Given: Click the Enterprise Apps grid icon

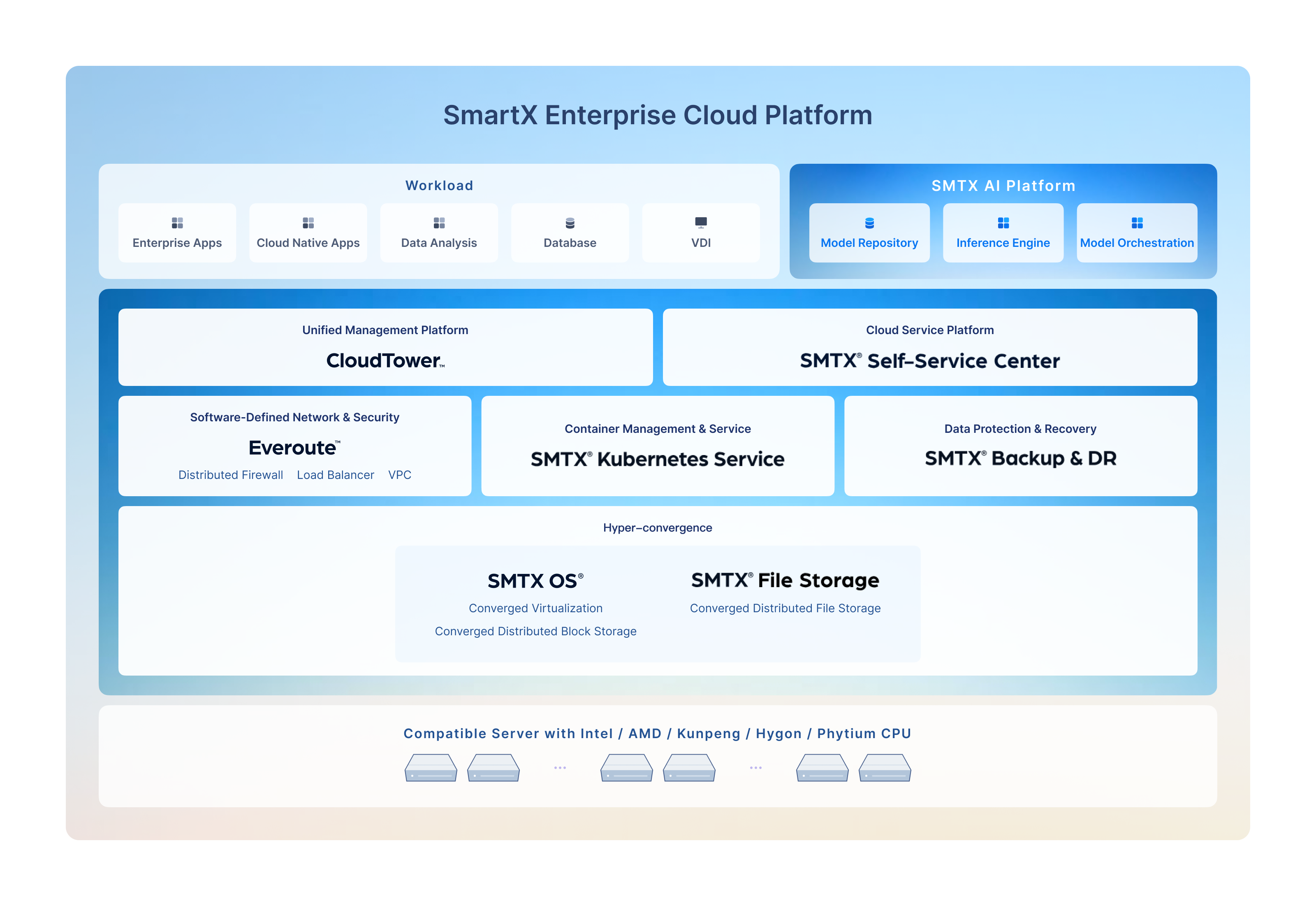Looking at the screenshot, I should 177,223.
